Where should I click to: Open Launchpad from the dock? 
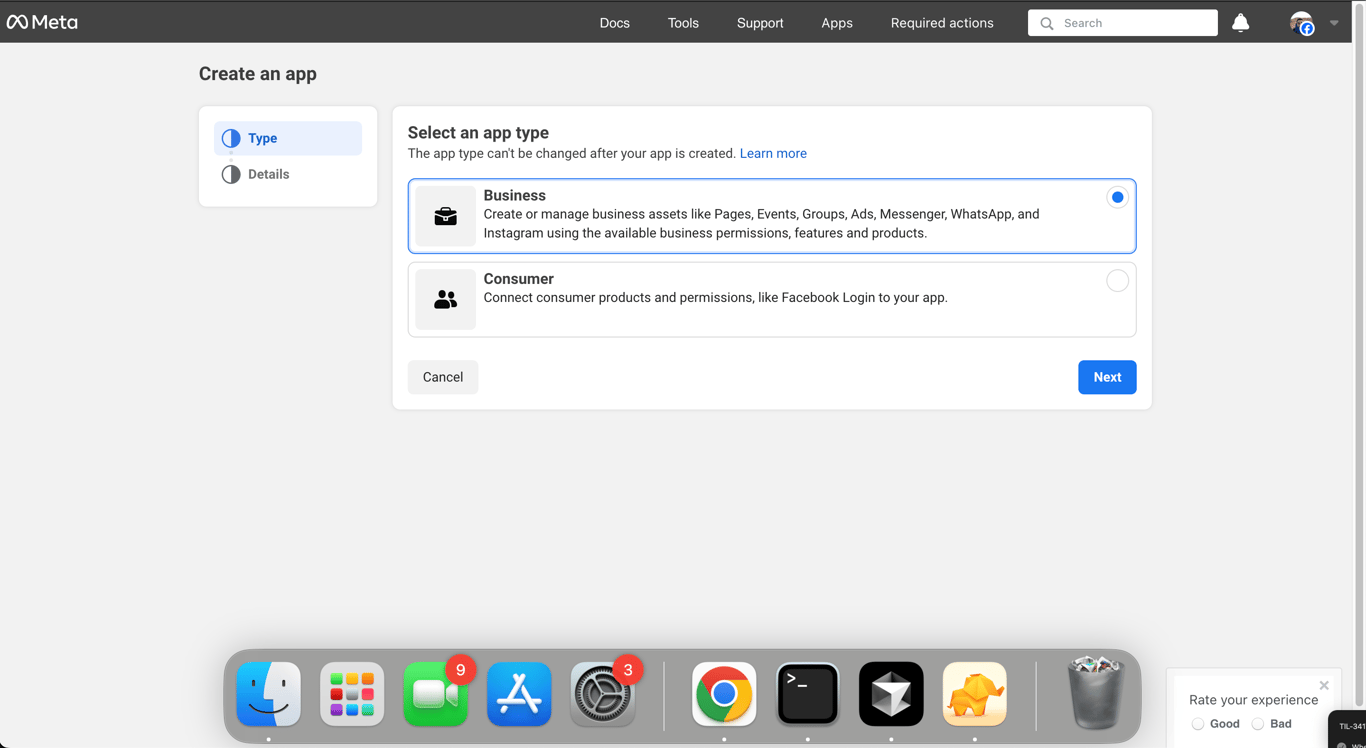pos(352,694)
